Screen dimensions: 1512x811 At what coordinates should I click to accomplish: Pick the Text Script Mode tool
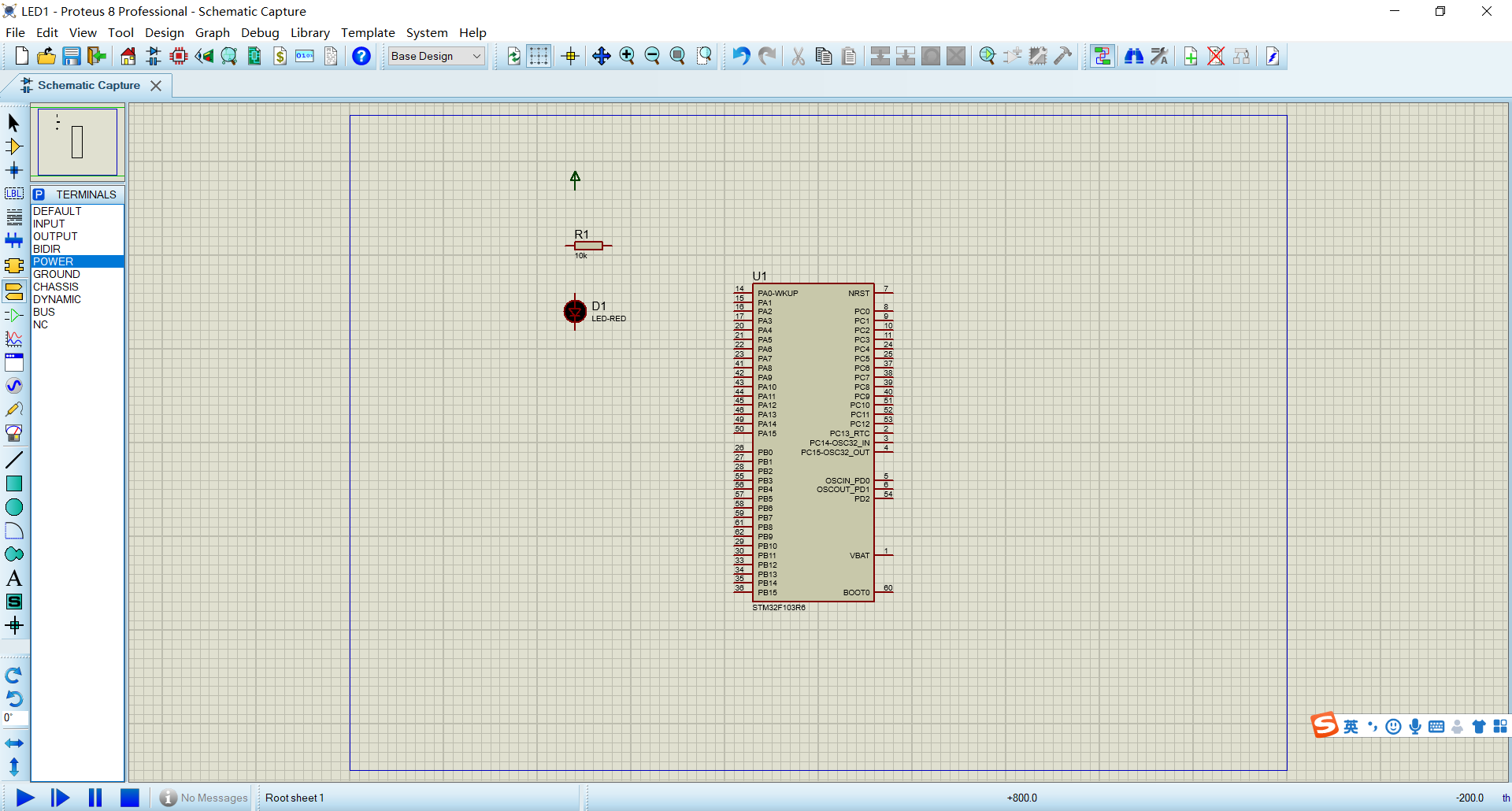pos(13,217)
